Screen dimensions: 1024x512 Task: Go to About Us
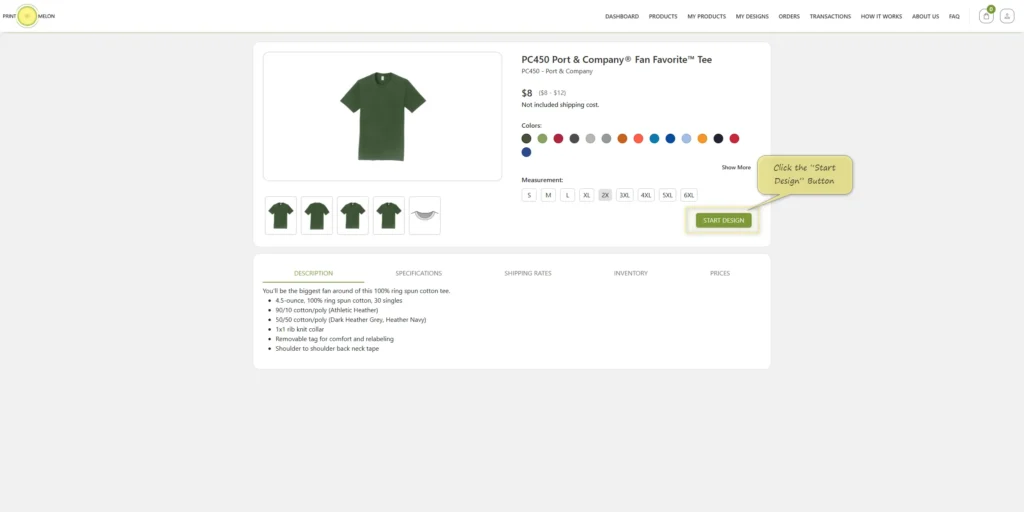pos(925,16)
